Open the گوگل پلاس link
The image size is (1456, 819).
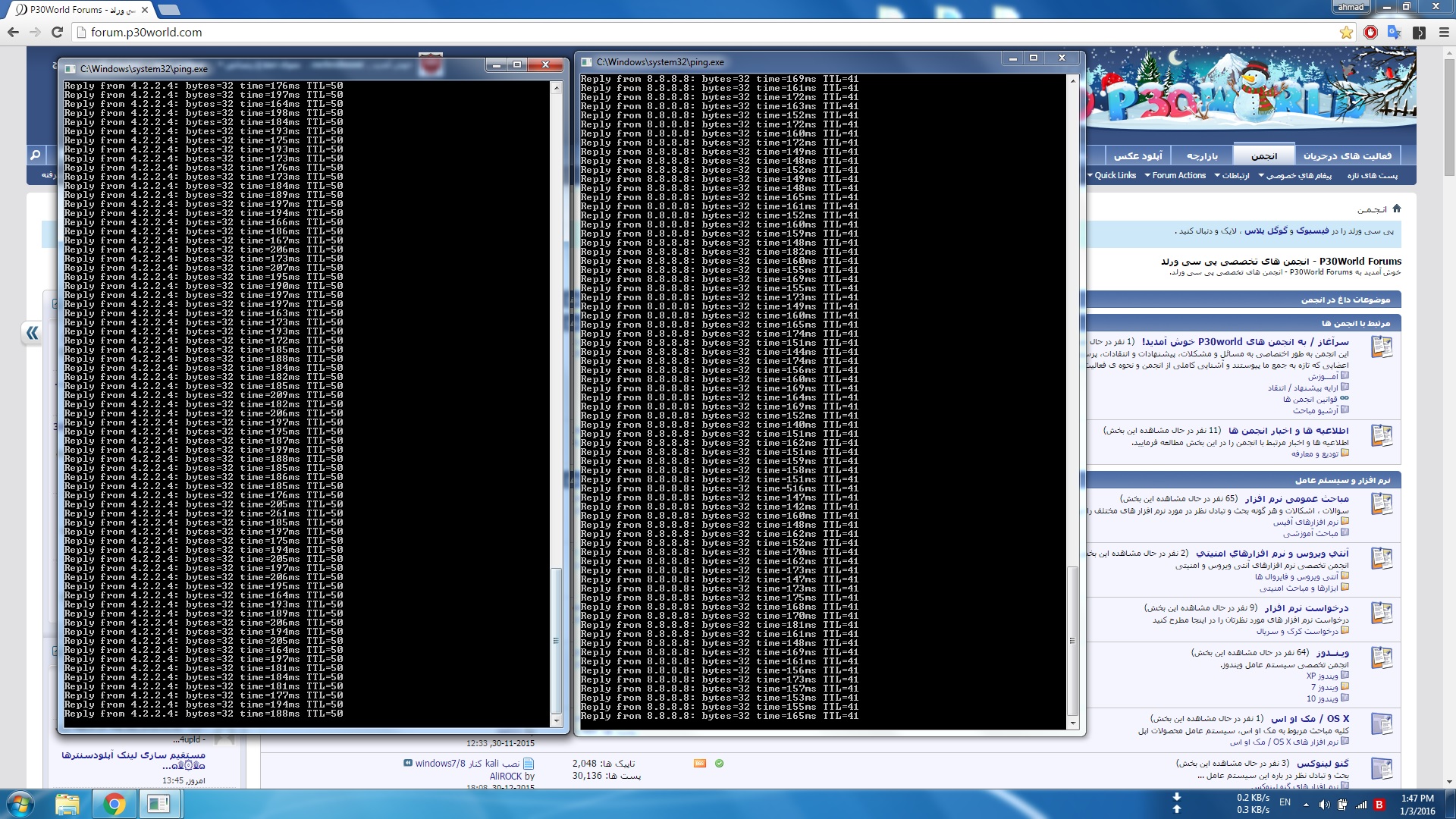(1266, 231)
